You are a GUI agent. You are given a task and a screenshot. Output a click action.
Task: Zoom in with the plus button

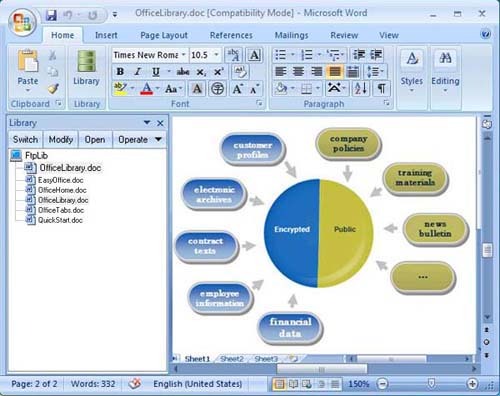pyautogui.click(x=472, y=384)
